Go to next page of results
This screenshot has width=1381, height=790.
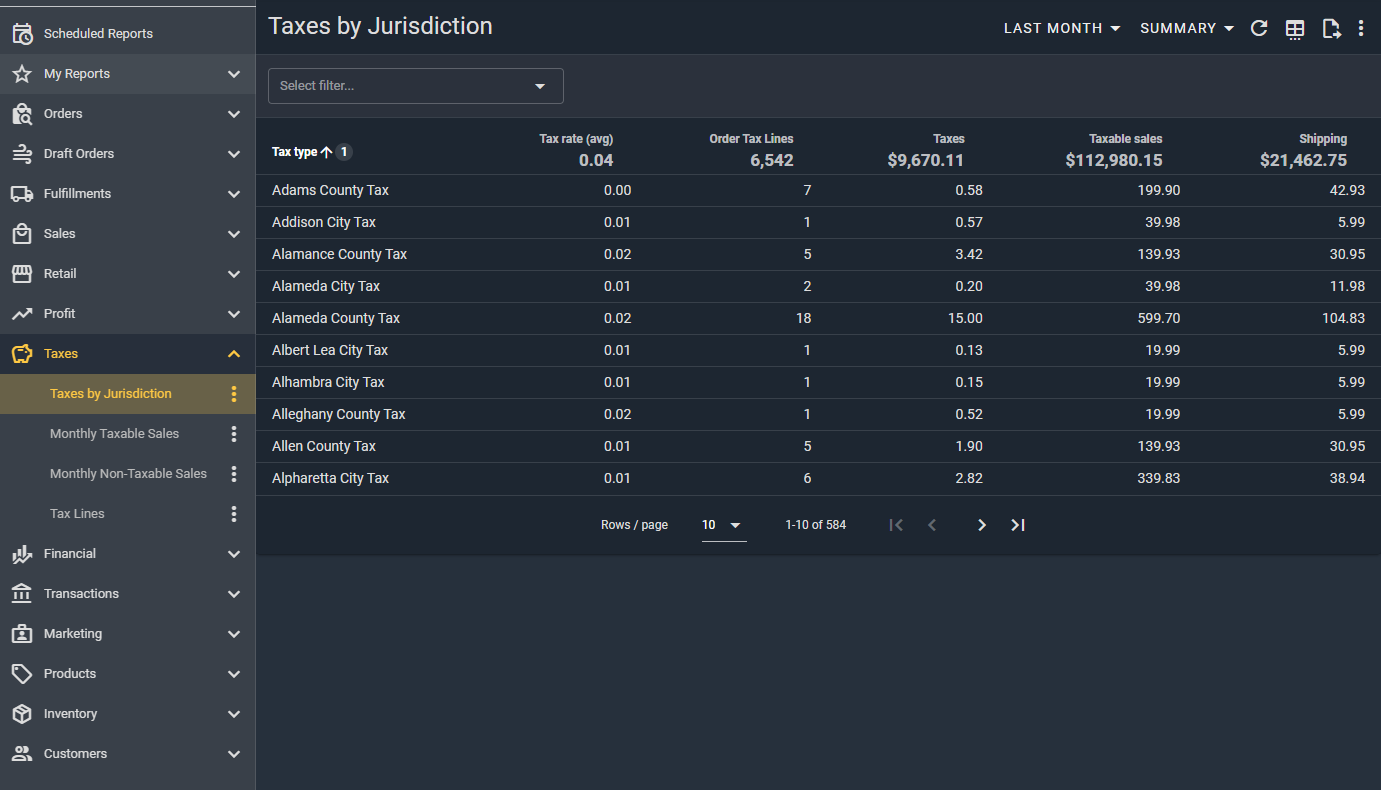click(981, 525)
